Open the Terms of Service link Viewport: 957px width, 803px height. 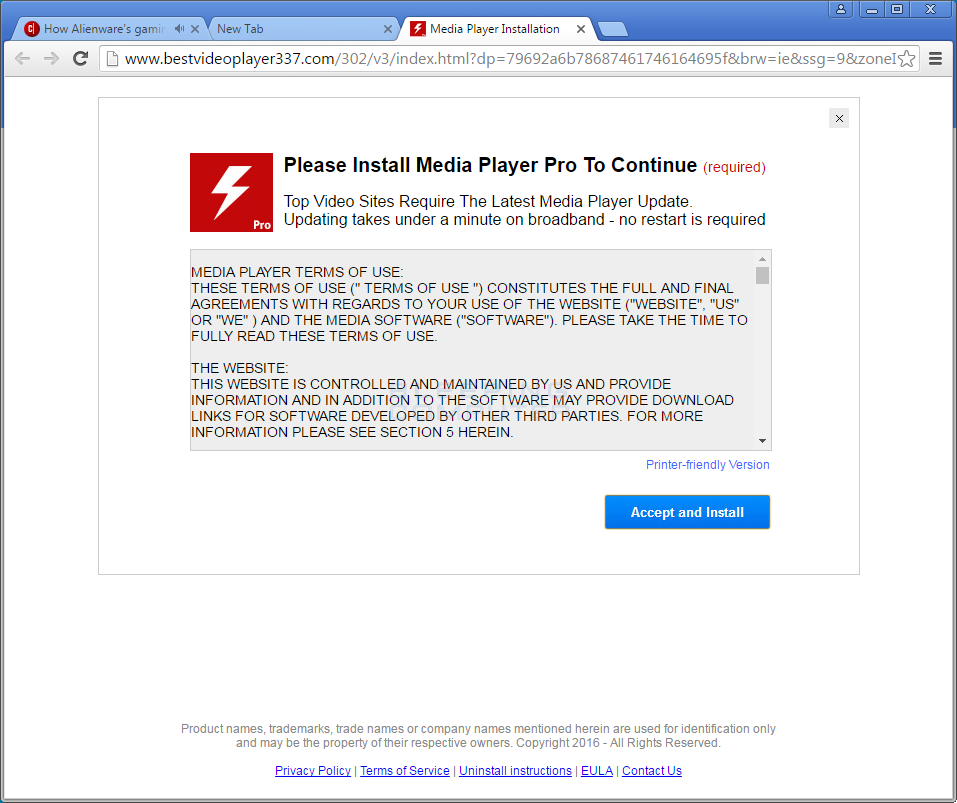point(405,771)
